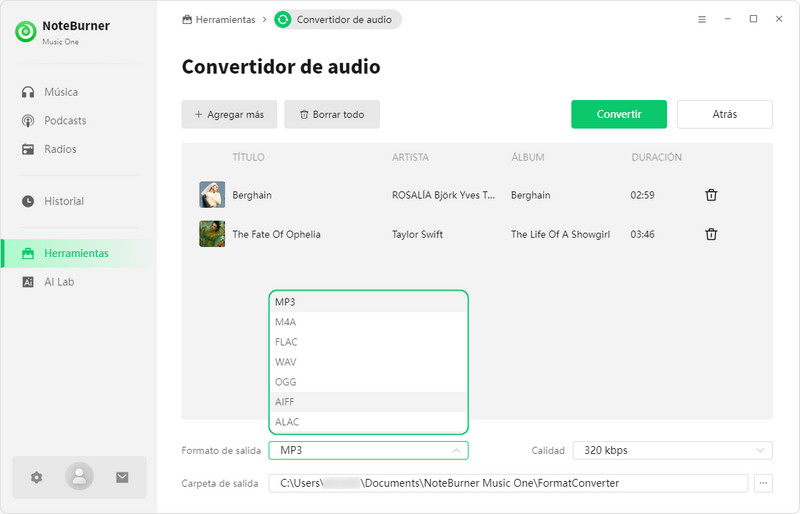Go back to the Herramientas breadcrumb

pos(219,19)
